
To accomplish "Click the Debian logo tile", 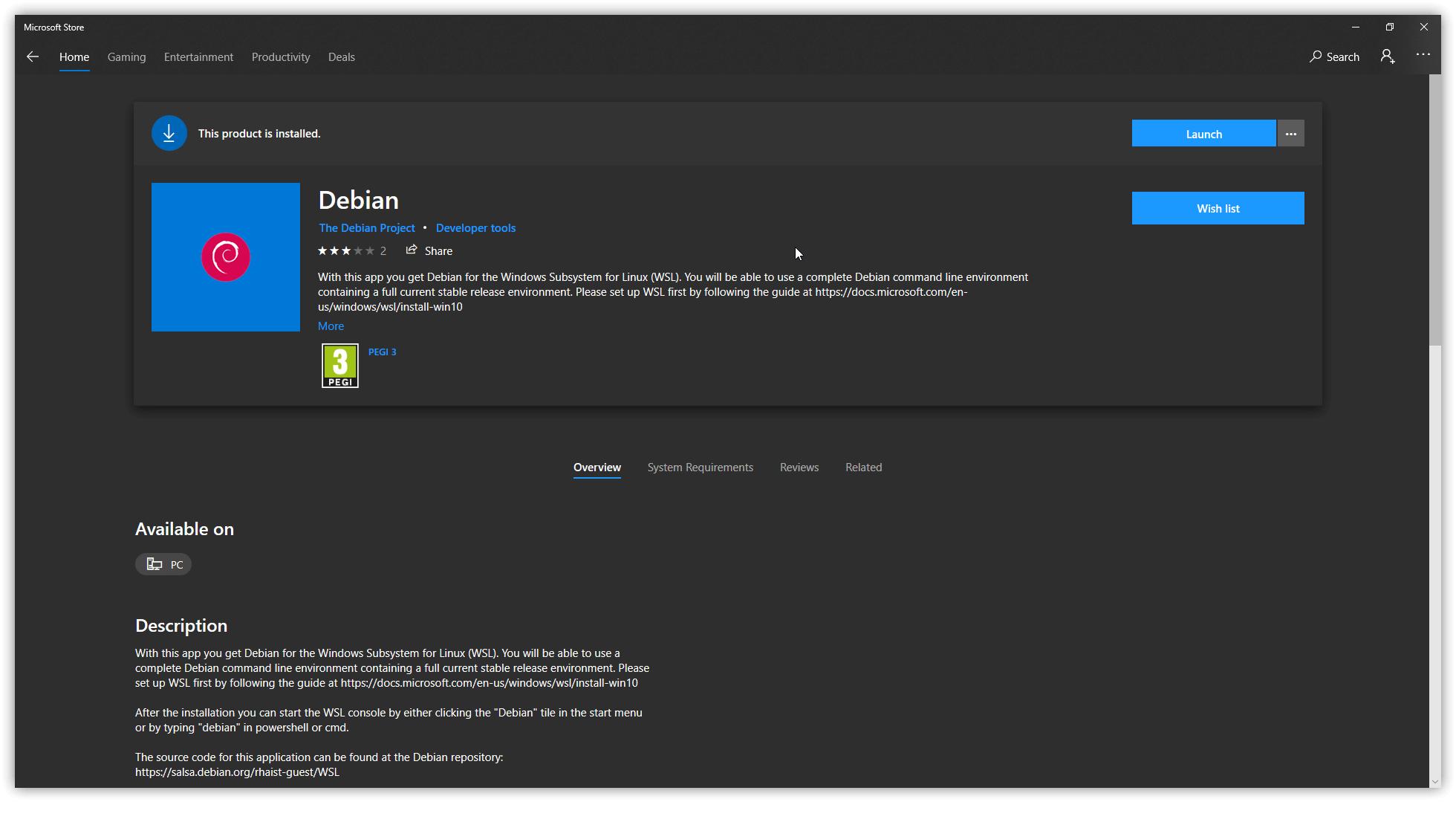I will click(x=226, y=257).
